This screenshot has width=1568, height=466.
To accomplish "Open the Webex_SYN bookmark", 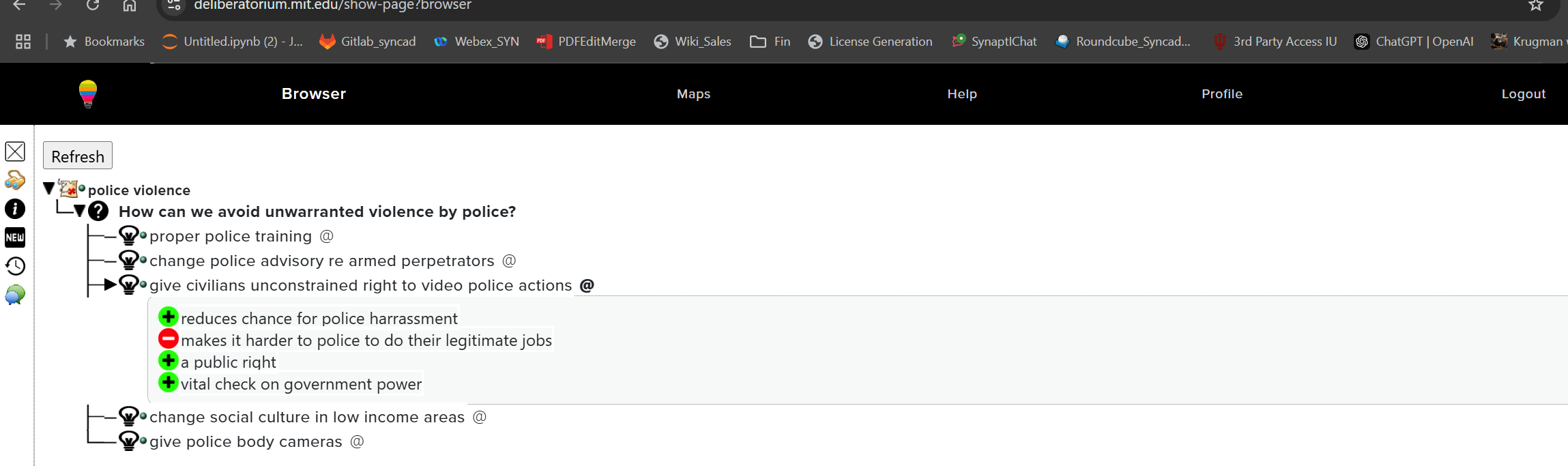I will click(476, 42).
